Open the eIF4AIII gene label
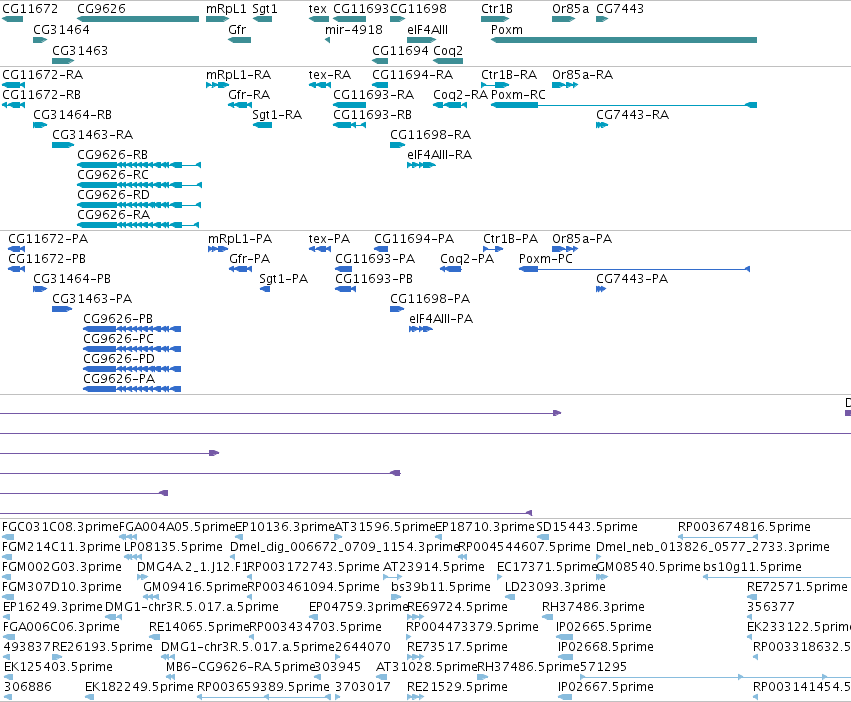 coord(428,29)
